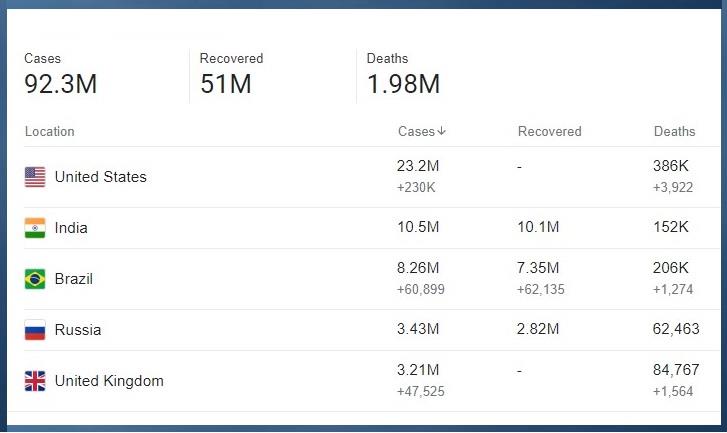Click the sort arrow beside Cases header
The height and width of the screenshot is (433, 727).
coord(442,131)
